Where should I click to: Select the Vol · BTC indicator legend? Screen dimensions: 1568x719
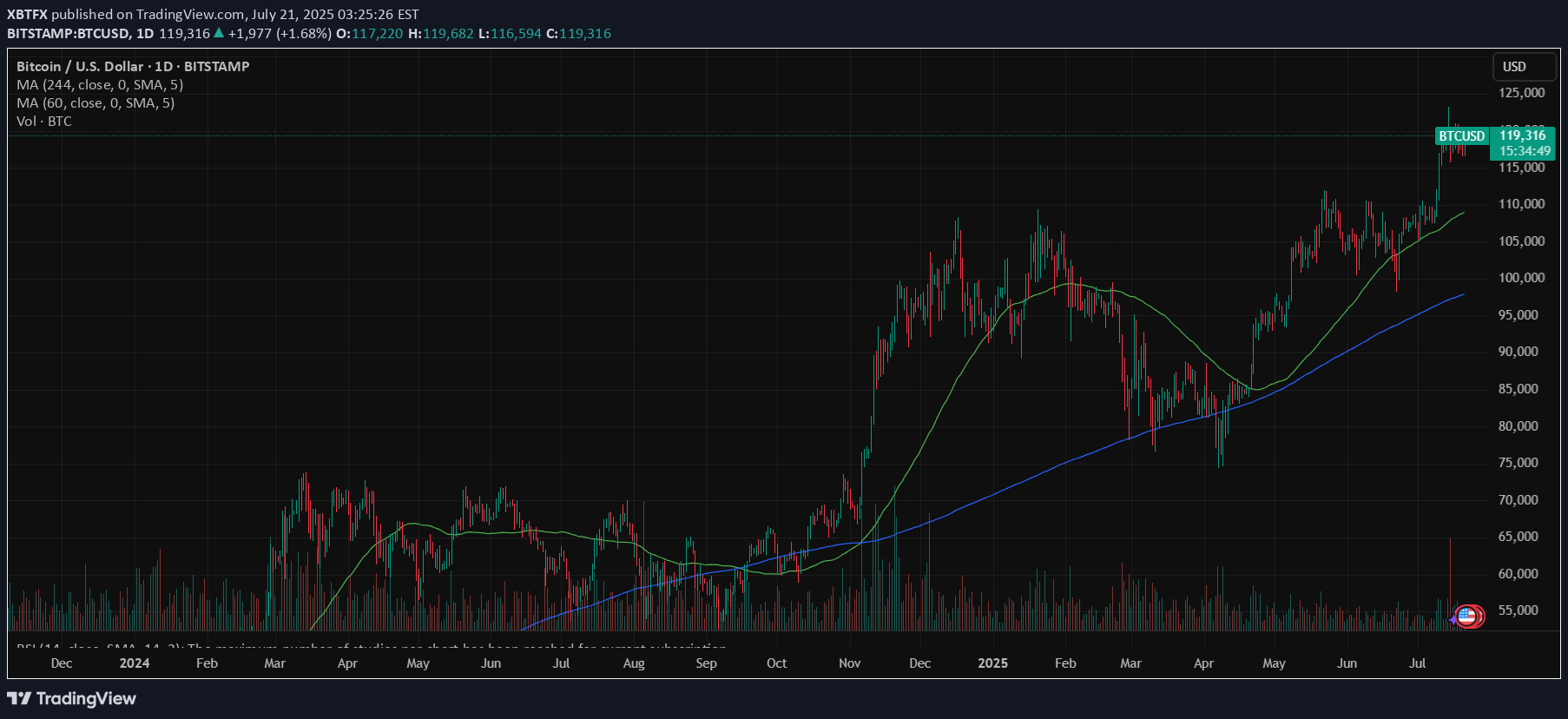(44, 122)
